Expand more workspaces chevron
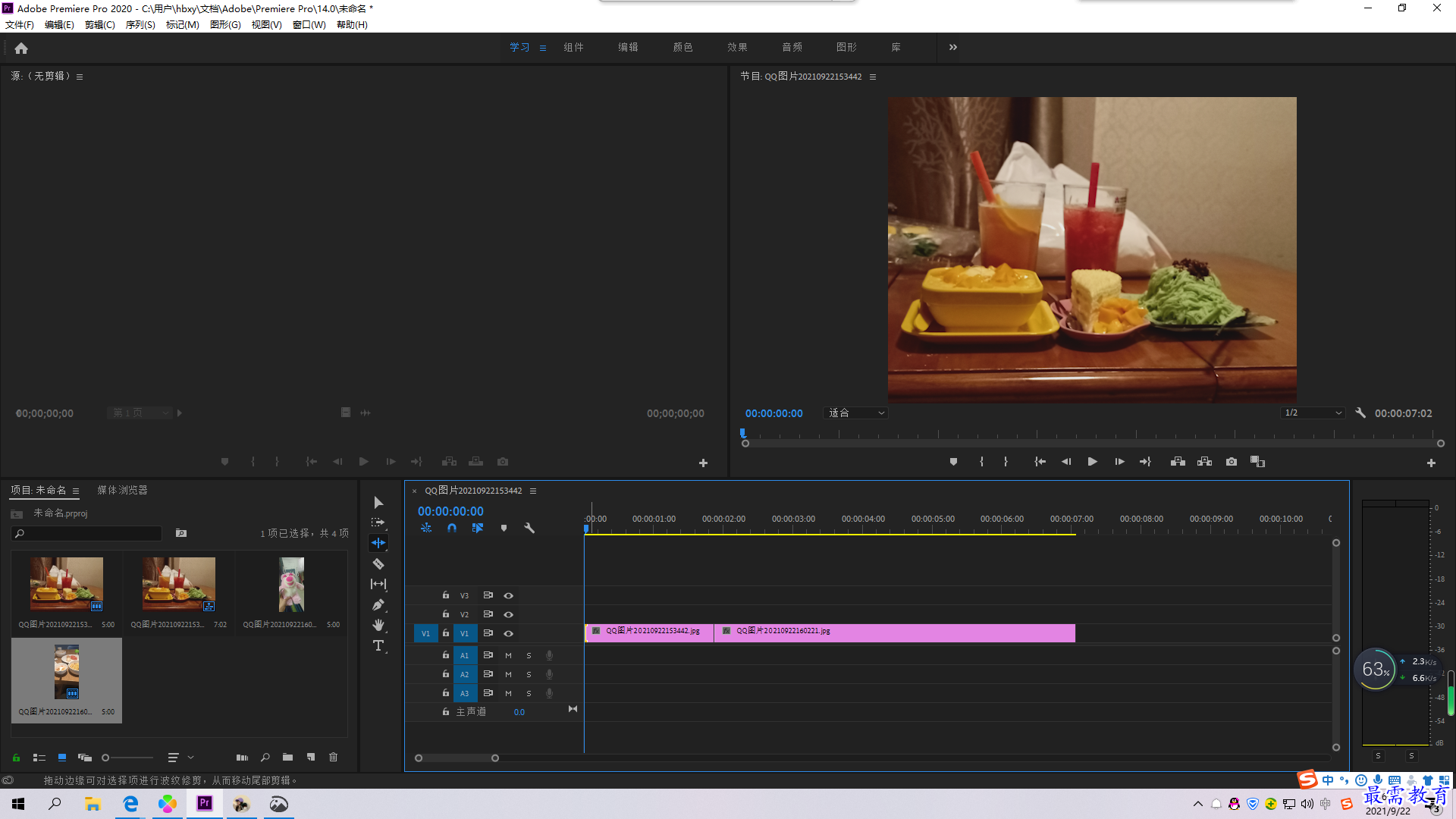The image size is (1456, 819). 953,47
